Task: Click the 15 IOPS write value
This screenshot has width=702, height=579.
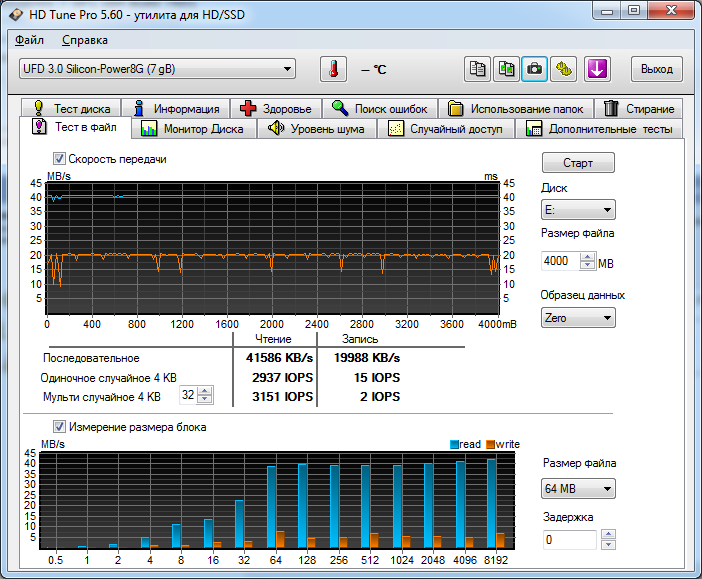Action: coord(377,377)
